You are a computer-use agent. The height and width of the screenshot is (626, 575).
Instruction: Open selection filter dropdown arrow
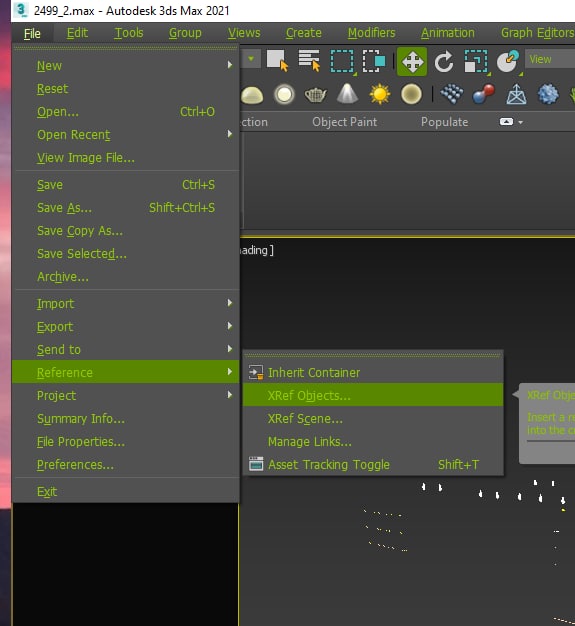[251, 59]
